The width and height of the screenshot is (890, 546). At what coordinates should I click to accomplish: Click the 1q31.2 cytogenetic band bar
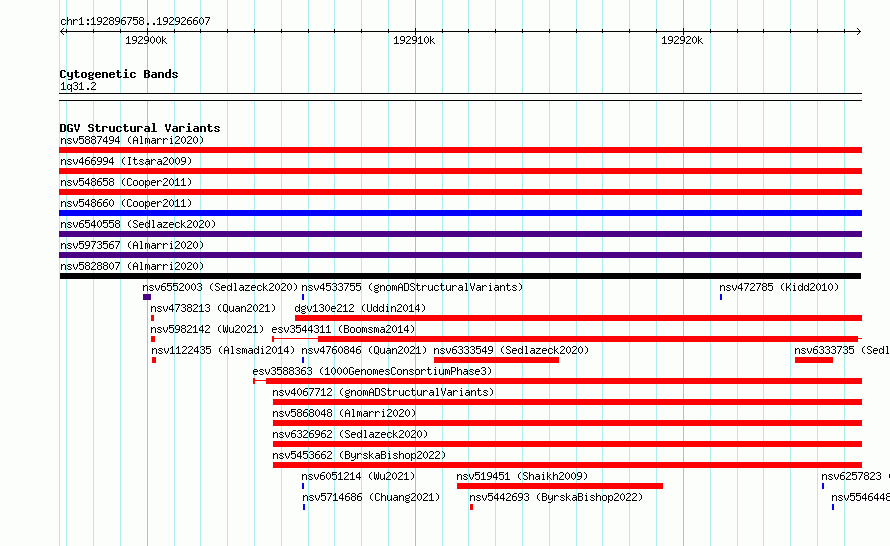pos(460,97)
